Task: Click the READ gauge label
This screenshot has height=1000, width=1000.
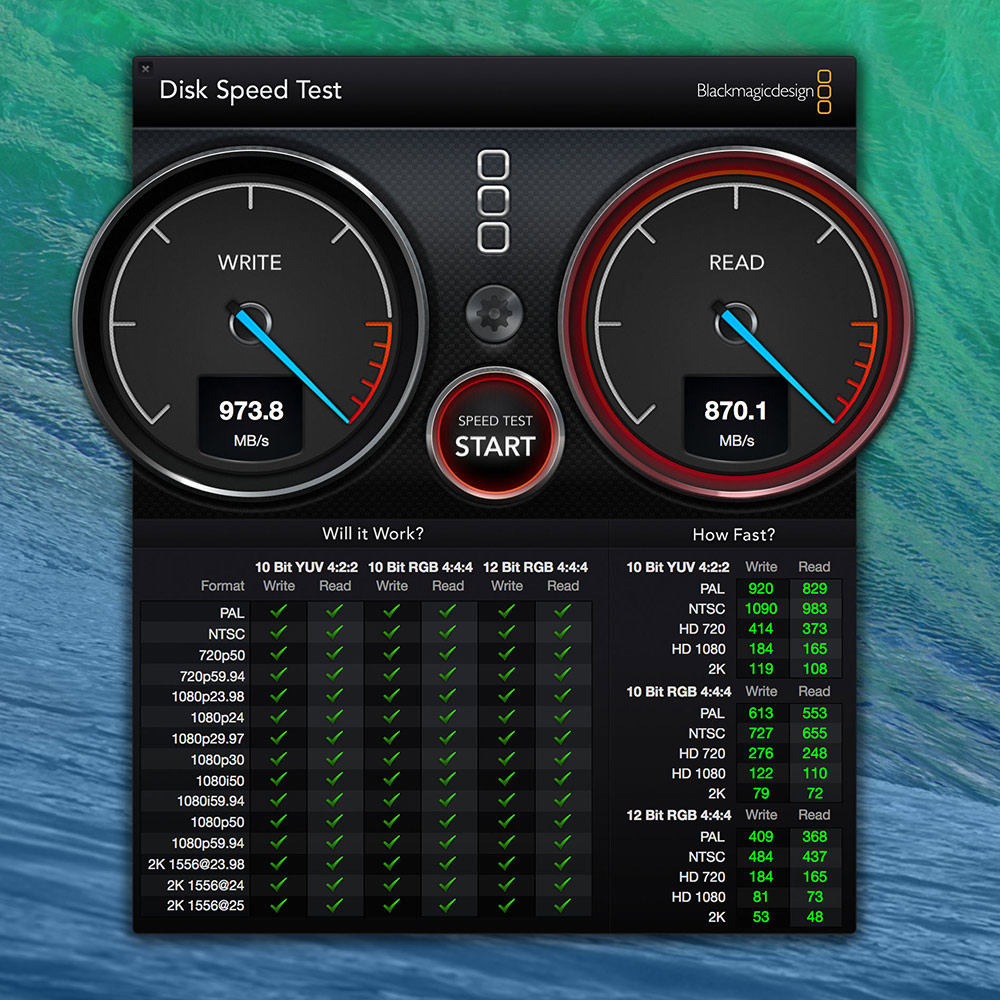Action: [x=737, y=262]
